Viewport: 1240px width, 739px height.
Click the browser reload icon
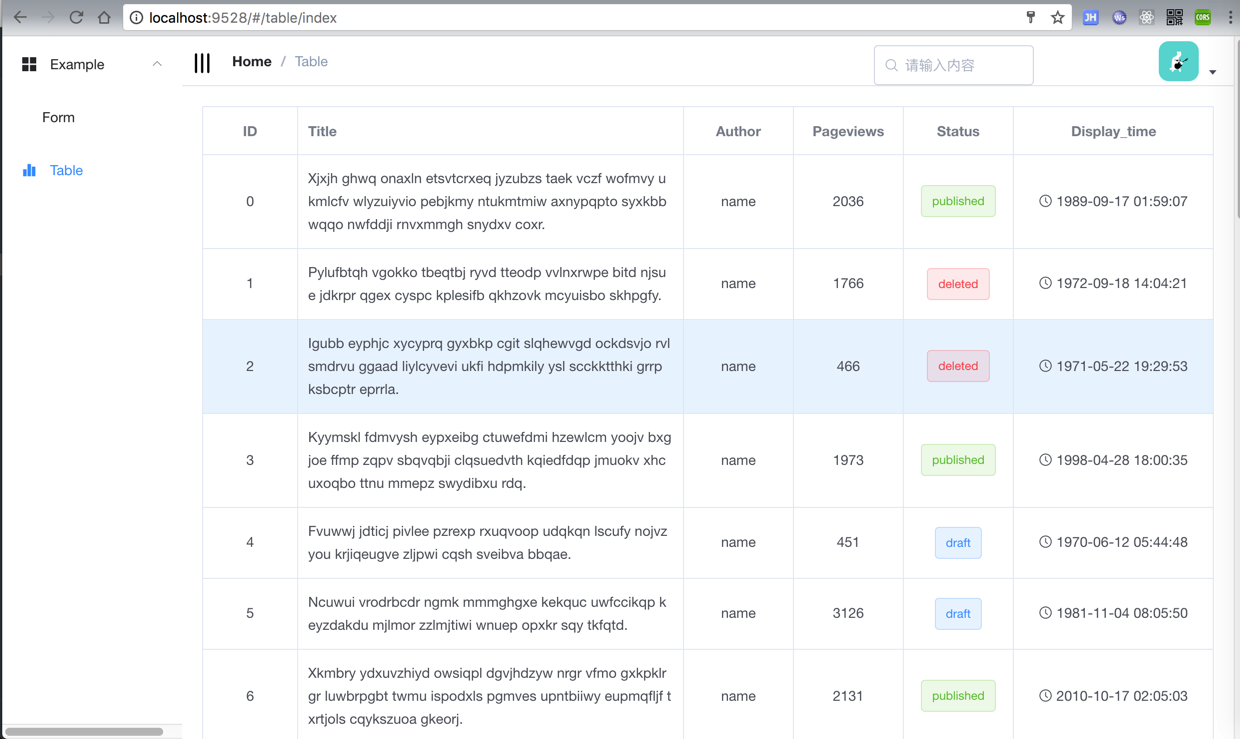click(76, 17)
